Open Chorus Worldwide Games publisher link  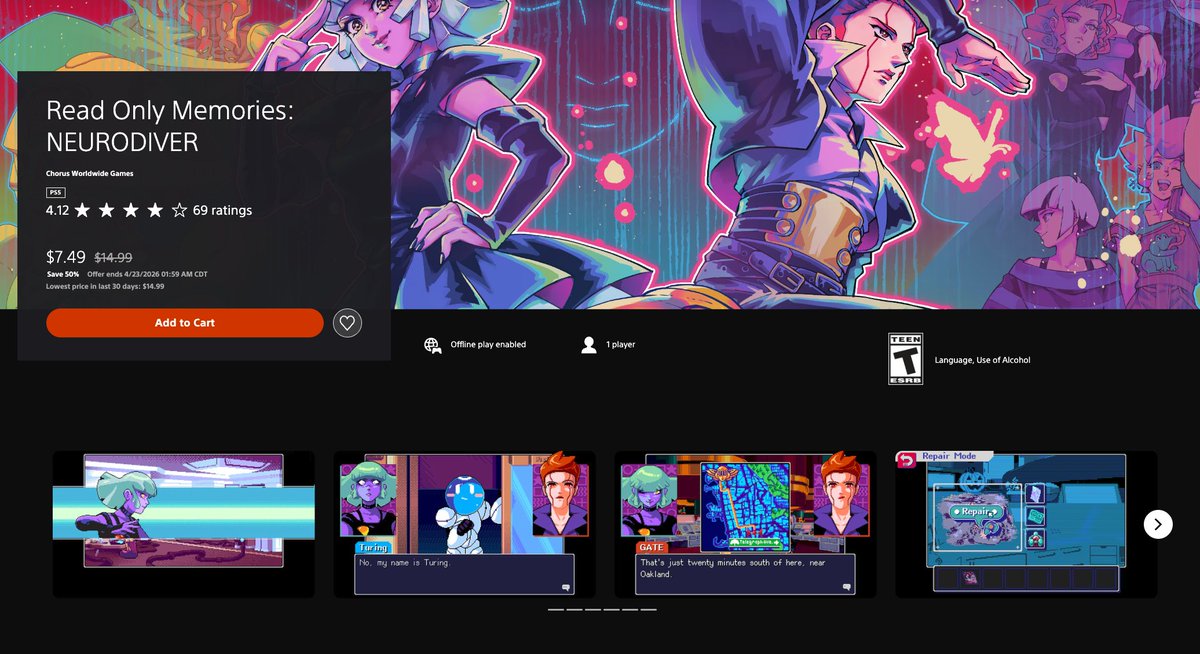pos(89,173)
